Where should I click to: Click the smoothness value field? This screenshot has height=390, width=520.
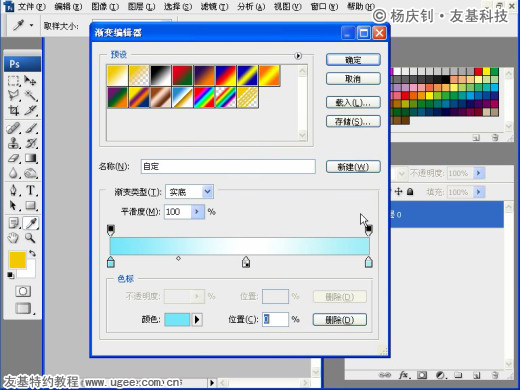point(178,212)
